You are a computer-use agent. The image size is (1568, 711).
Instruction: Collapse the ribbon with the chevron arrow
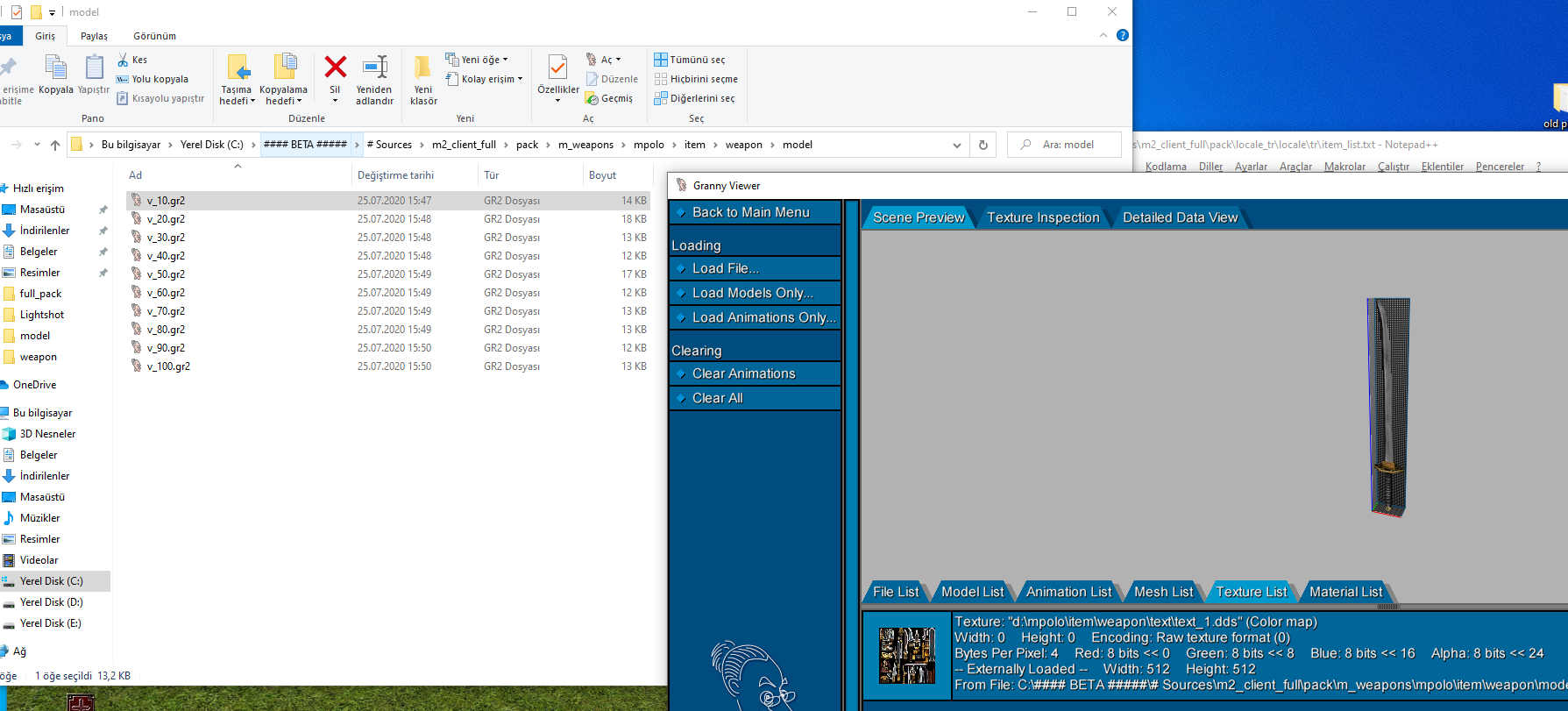[x=1103, y=35]
